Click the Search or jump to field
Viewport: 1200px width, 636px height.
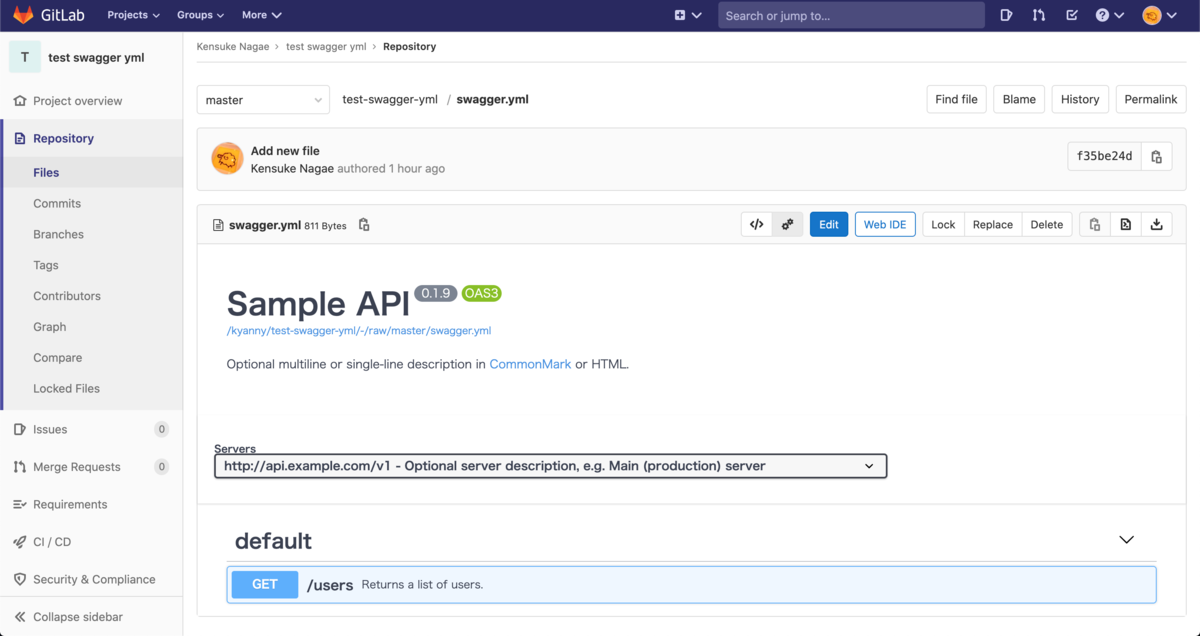pyautogui.click(x=850, y=15)
